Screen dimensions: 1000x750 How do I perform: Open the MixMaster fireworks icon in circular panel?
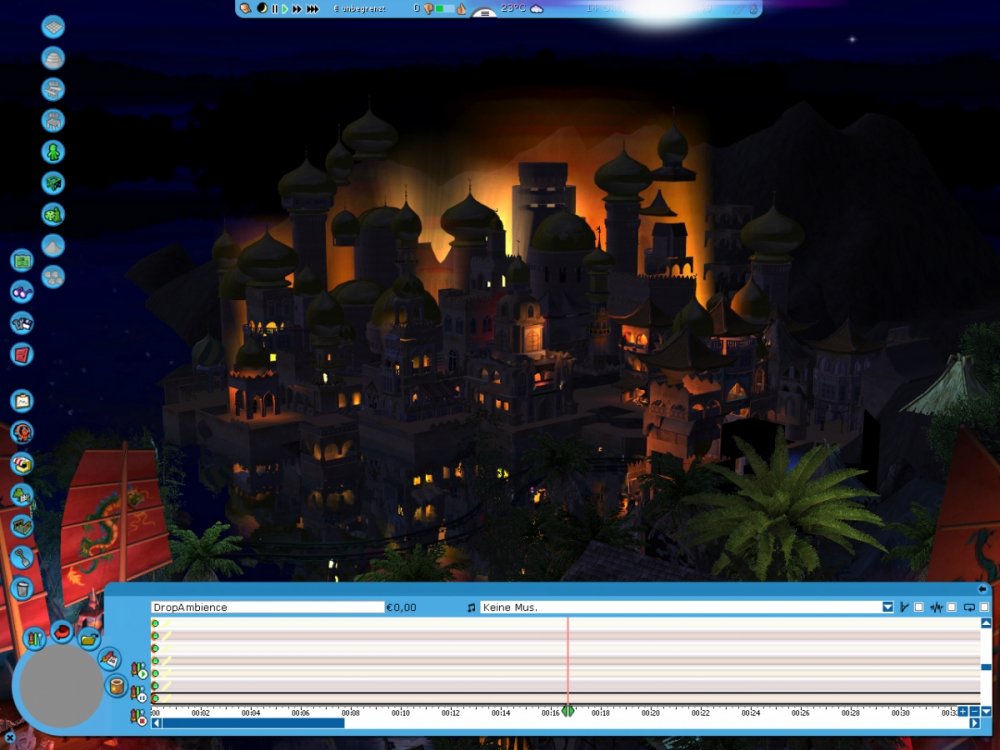[35, 637]
